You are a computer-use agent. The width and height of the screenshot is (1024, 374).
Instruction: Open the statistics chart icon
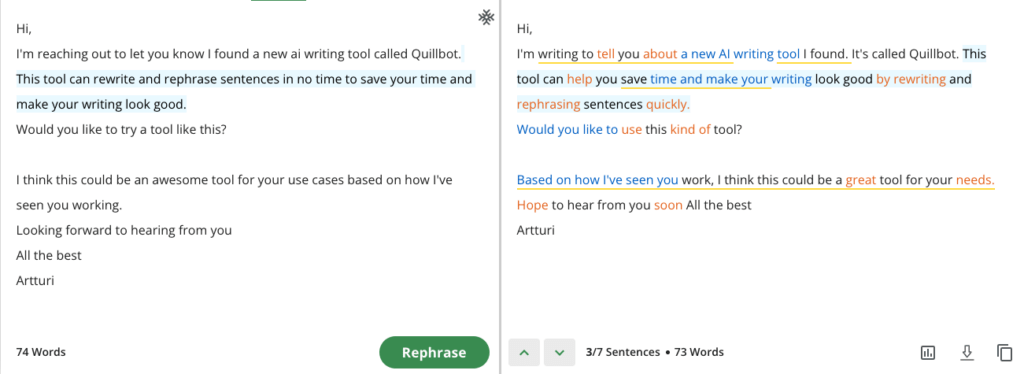click(x=927, y=352)
